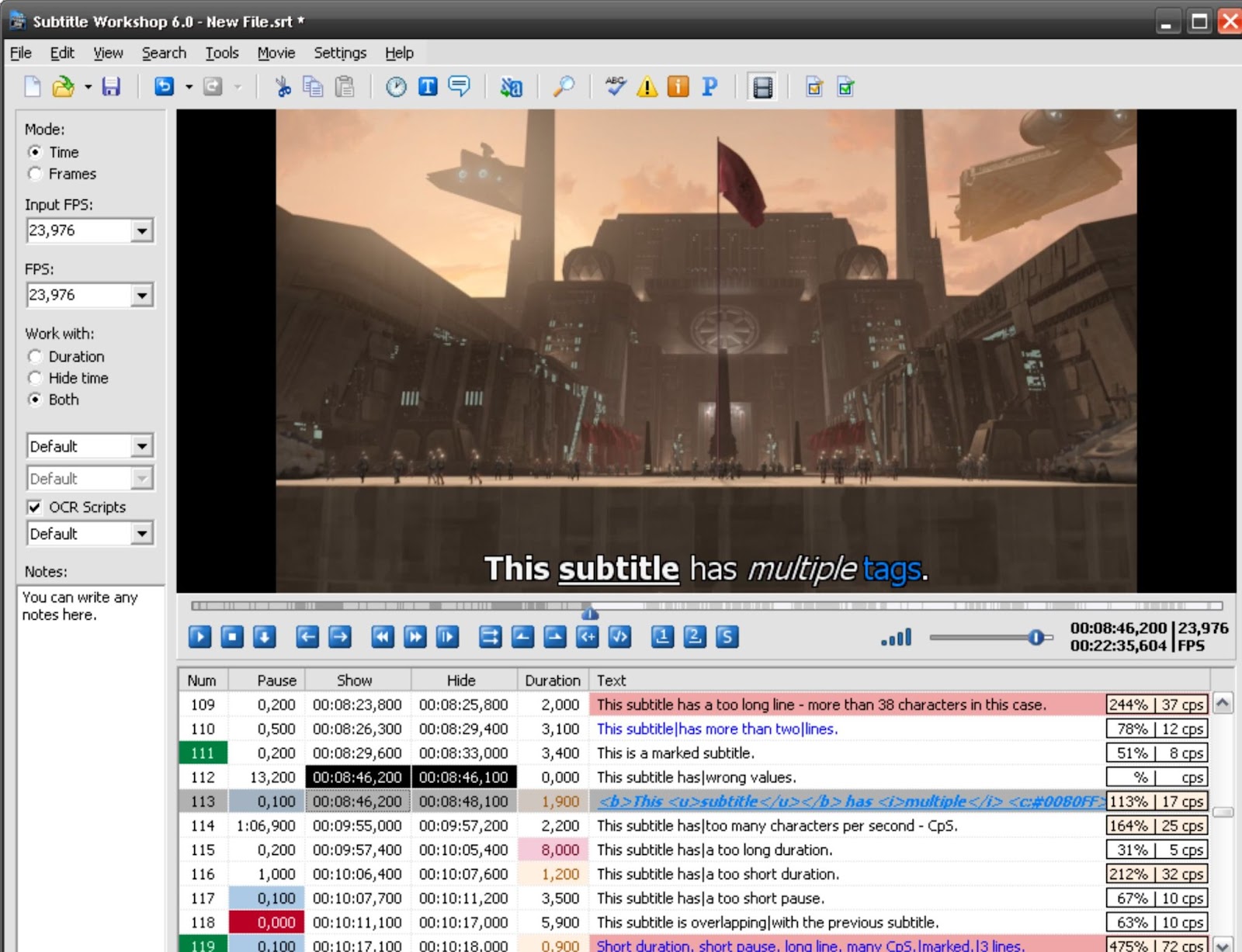Click the magnifying glass search icon
Image resolution: width=1242 pixels, height=952 pixels.
[563, 87]
